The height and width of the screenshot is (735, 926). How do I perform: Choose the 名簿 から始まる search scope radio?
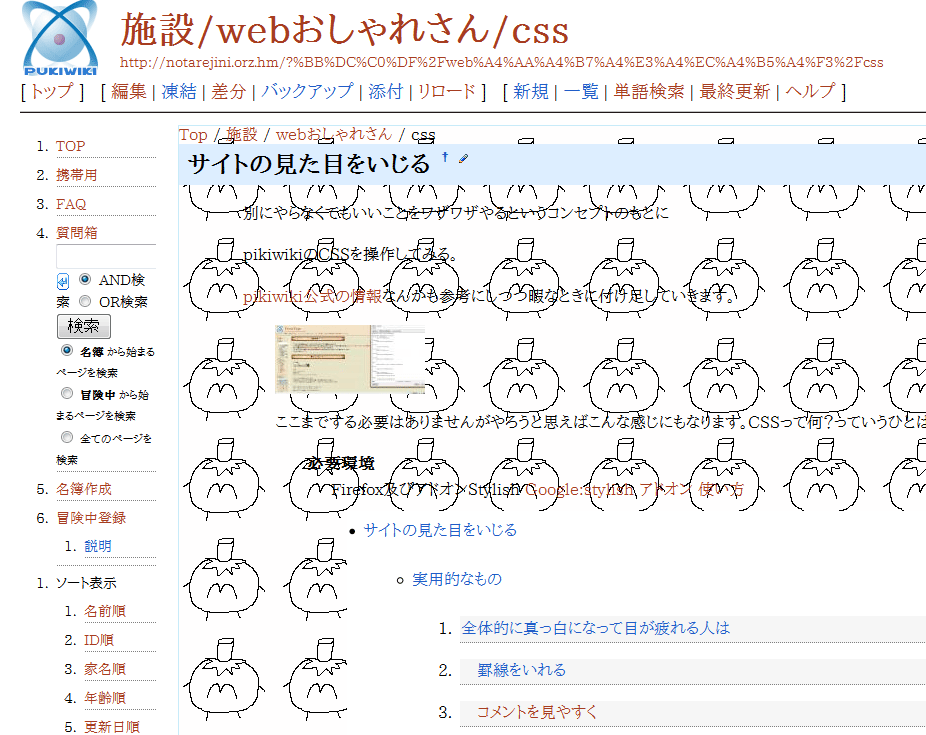coord(67,351)
